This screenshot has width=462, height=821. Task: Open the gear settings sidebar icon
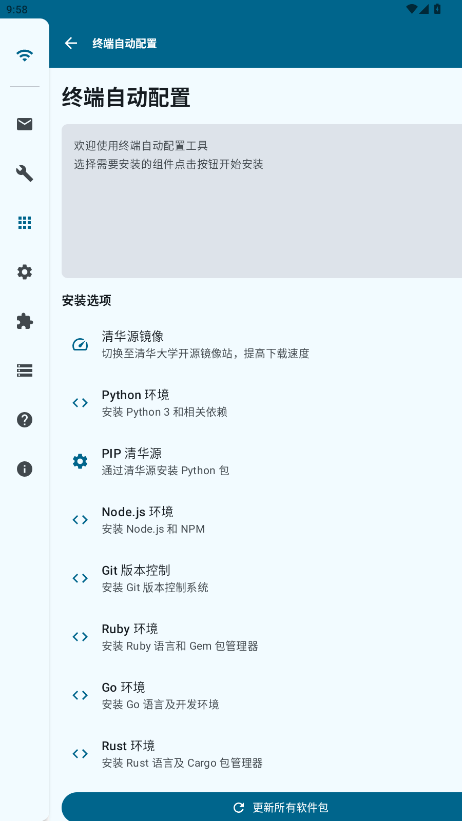(x=25, y=272)
